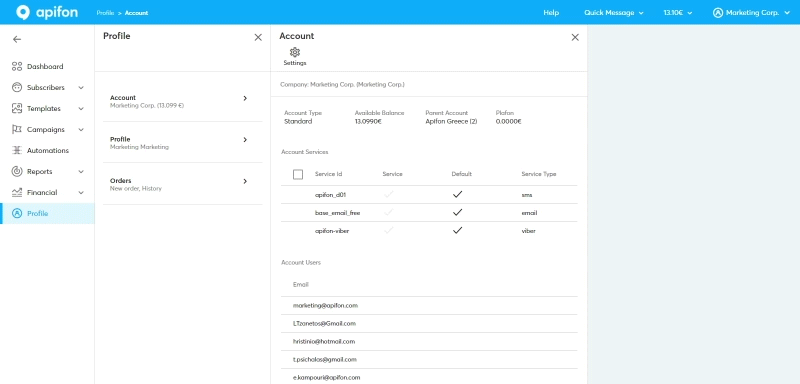
Task: Select the base_email_free service id
Action: coord(338,213)
